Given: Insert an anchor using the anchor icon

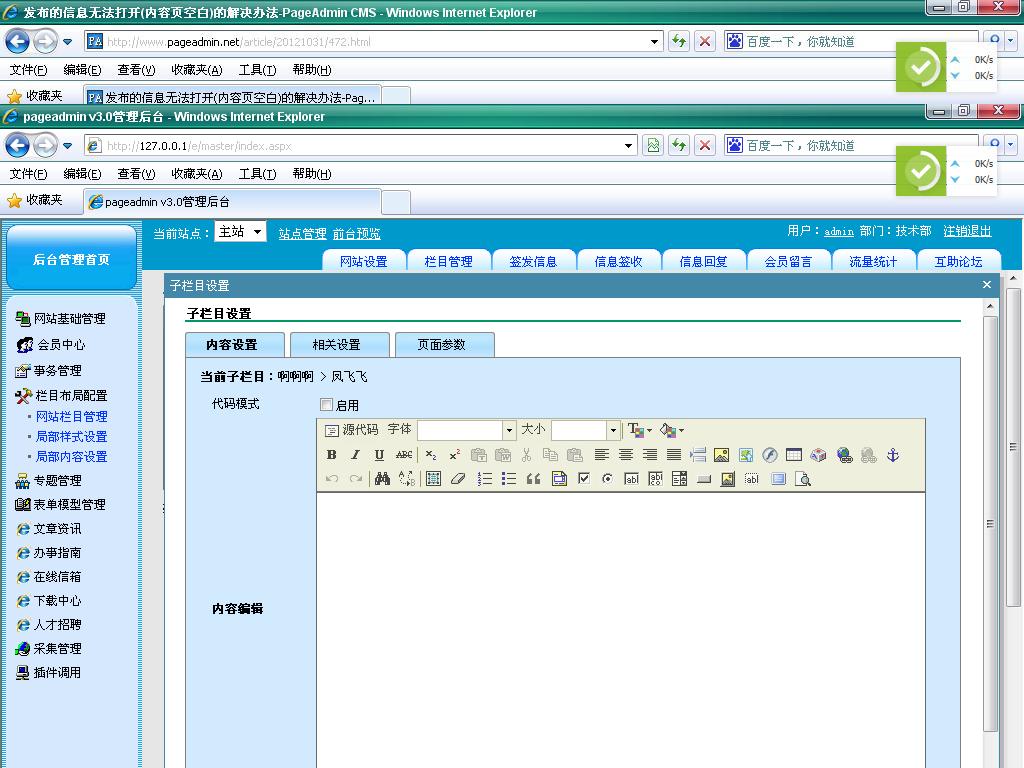Looking at the screenshot, I should 893,455.
